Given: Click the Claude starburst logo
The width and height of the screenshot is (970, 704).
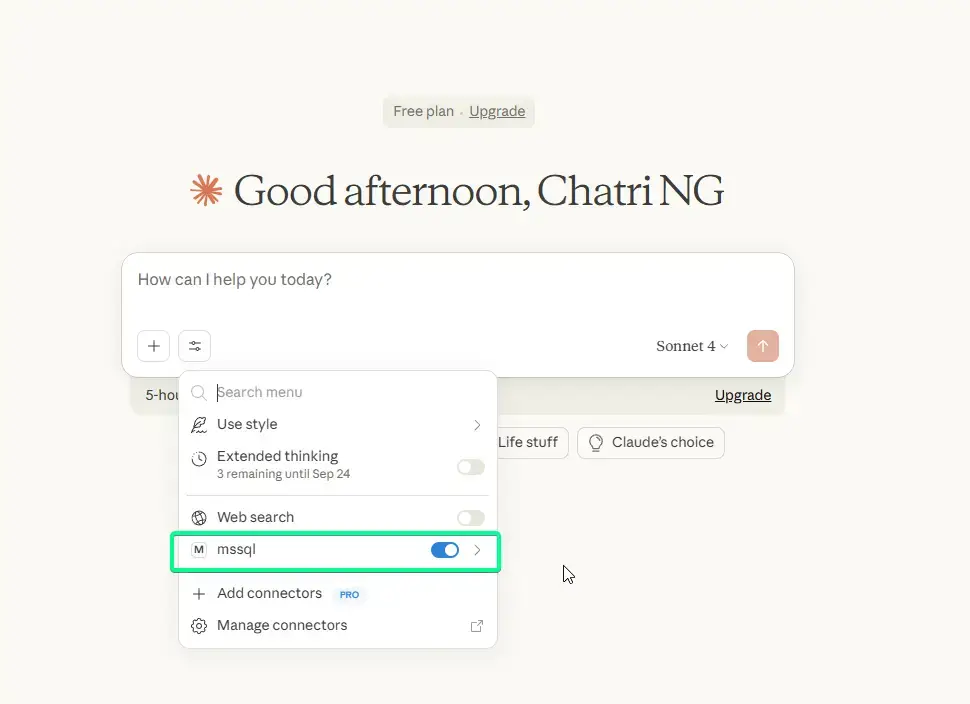Looking at the screenshot, I should (206, 191).
